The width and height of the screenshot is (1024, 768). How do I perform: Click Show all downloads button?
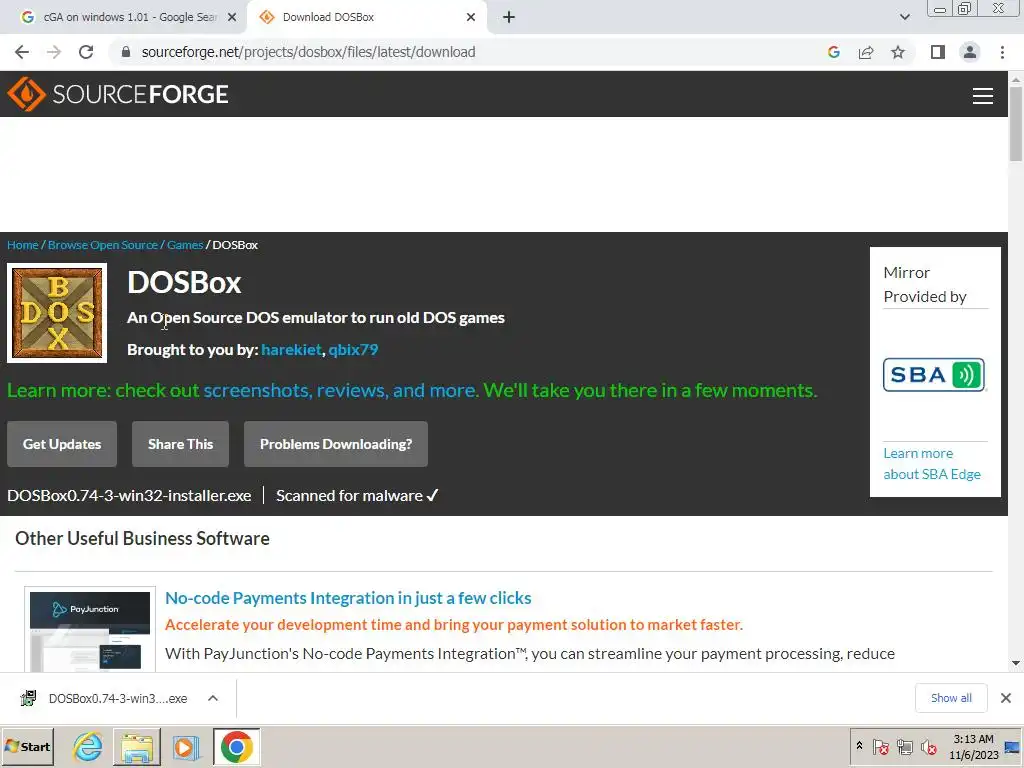click(x=951, y=698)
